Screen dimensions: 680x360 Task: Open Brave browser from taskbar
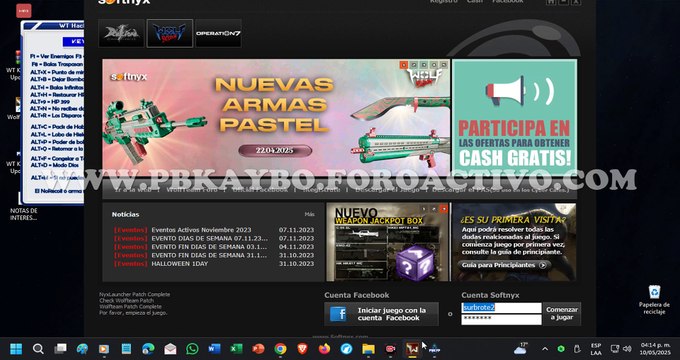coord(302,349)
